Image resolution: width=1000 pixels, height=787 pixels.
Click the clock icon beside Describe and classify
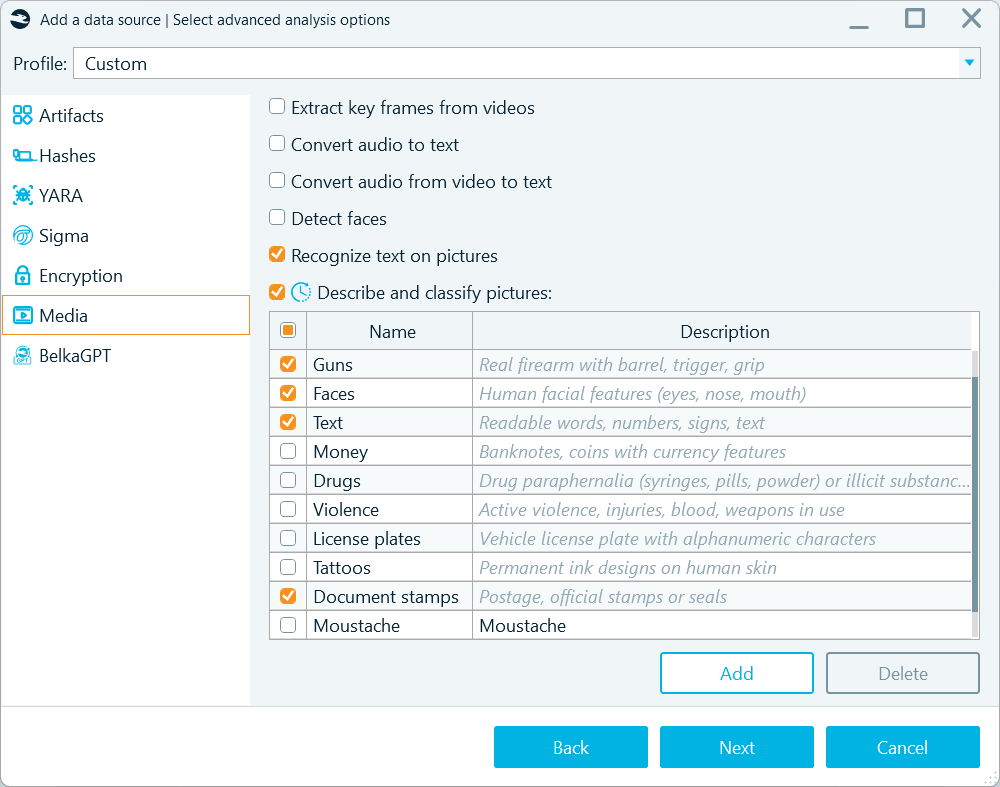tap(302, 291)
